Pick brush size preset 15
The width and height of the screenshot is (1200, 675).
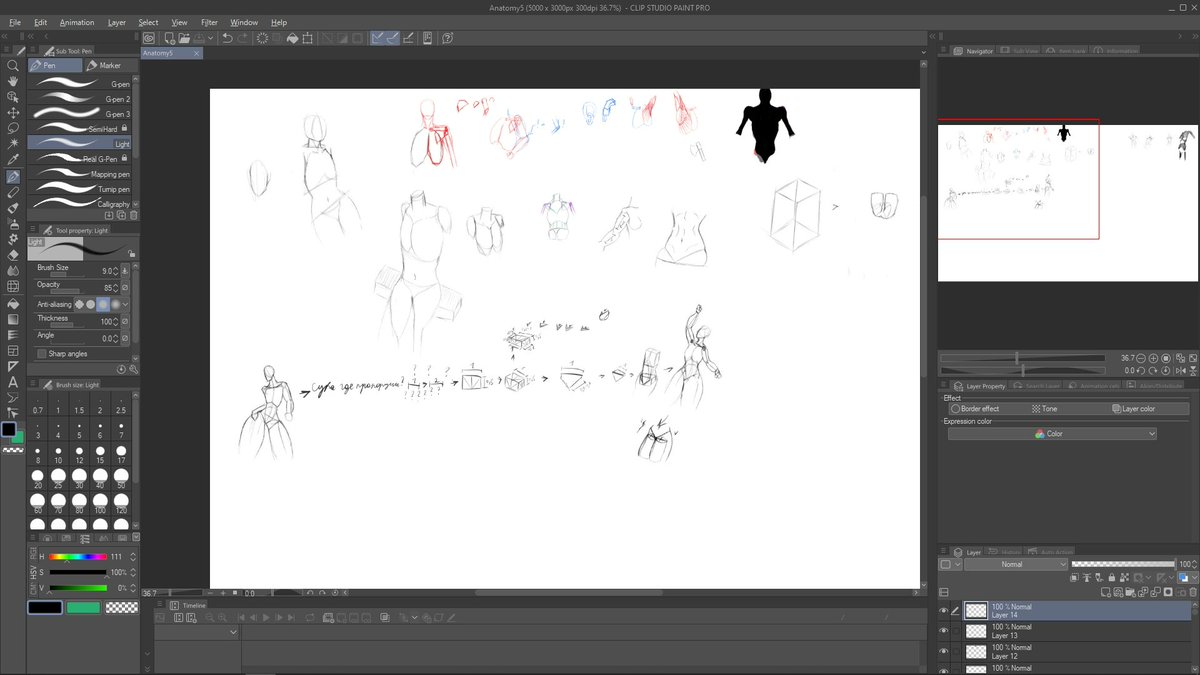[x=100, y=454]
